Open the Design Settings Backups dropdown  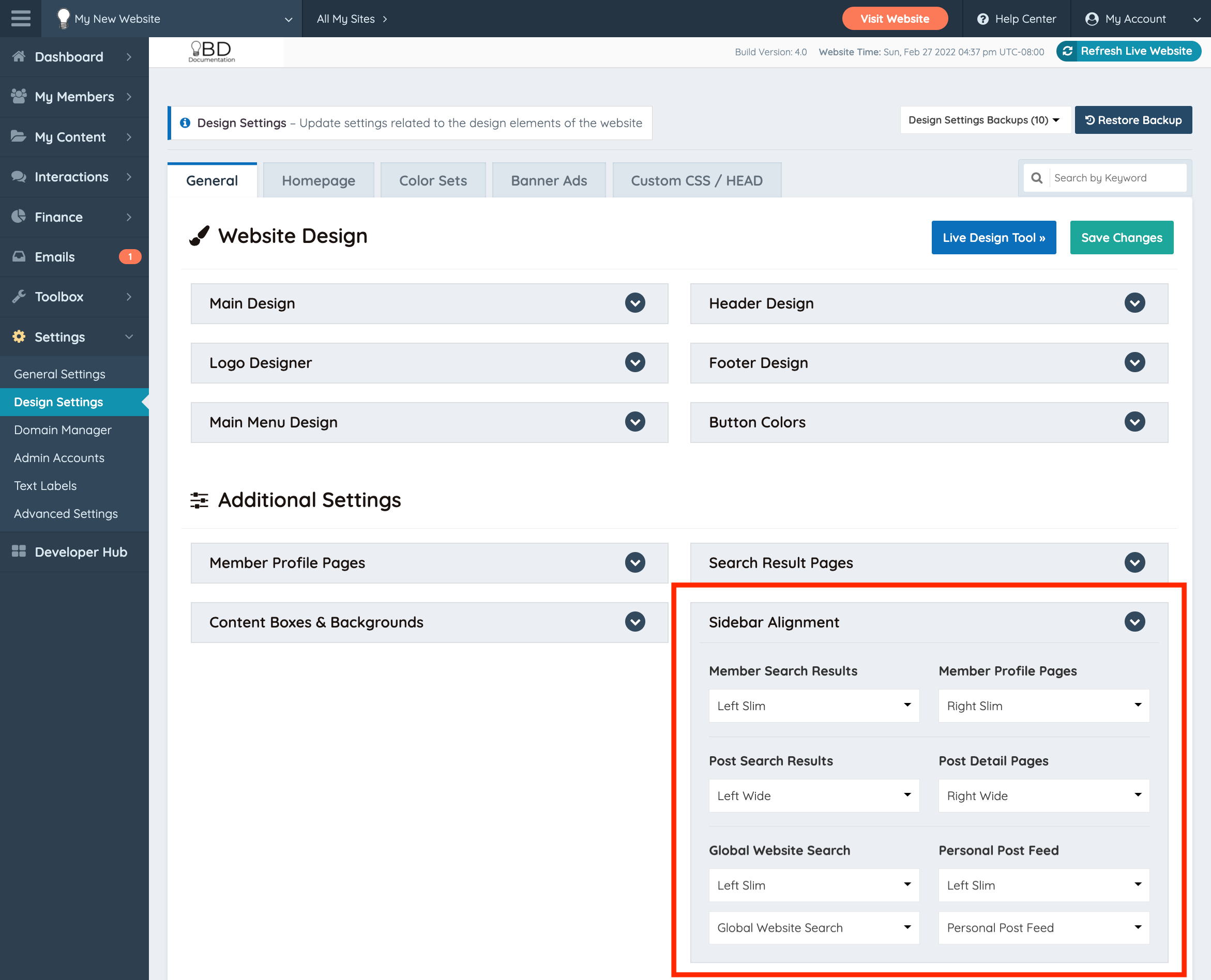pyautogui.click(x=985, y=120)
